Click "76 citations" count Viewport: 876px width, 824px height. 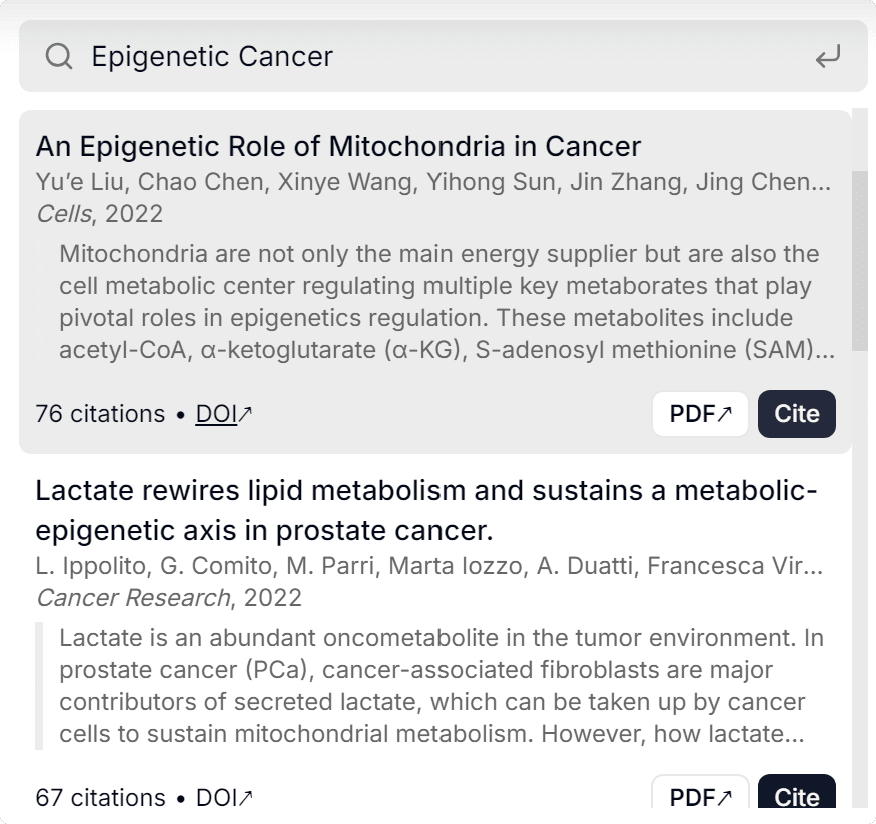click(100, 414)
